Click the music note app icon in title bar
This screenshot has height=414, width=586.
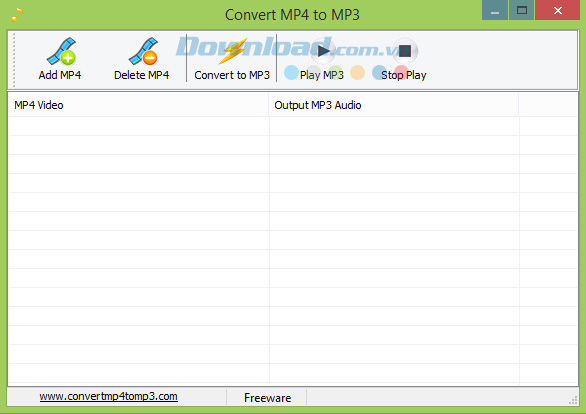(x=17, y=15)
